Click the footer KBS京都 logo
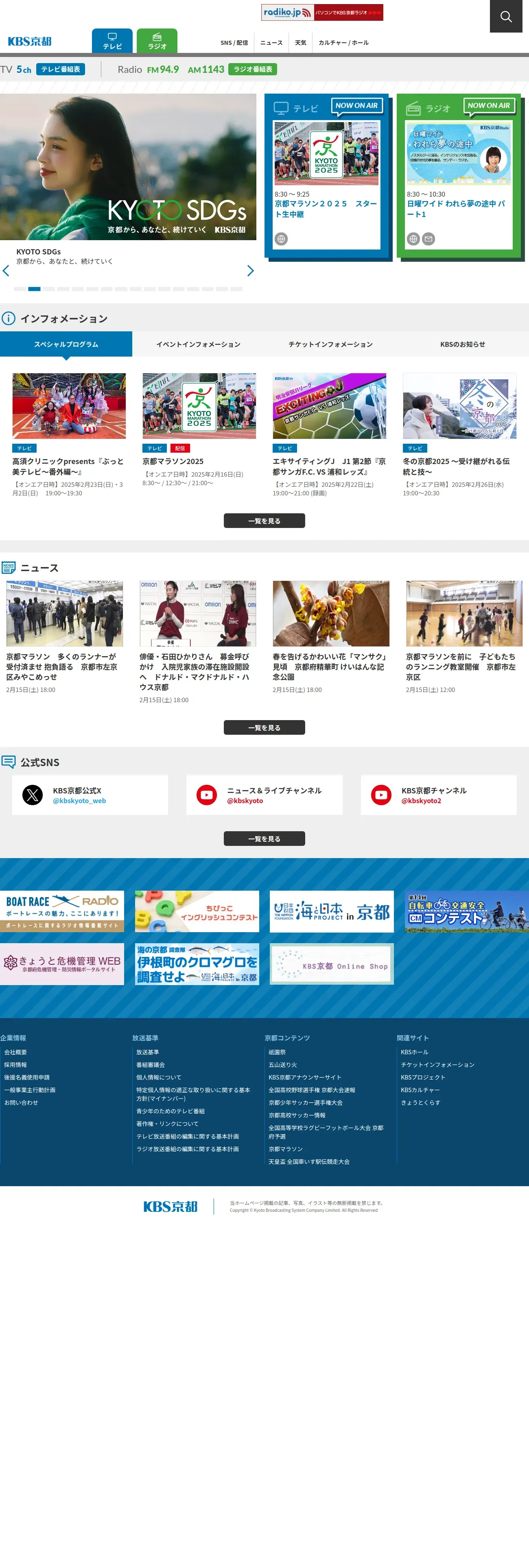 click(171, 1207)
